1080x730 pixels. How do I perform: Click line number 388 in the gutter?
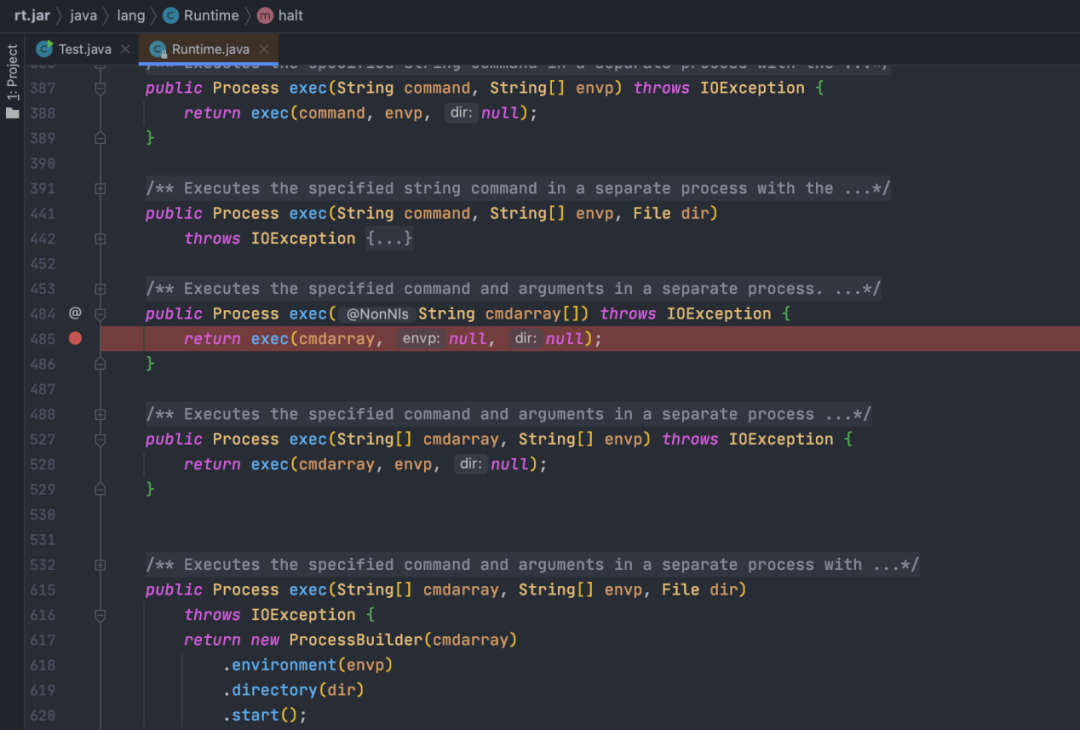[43, 113]
